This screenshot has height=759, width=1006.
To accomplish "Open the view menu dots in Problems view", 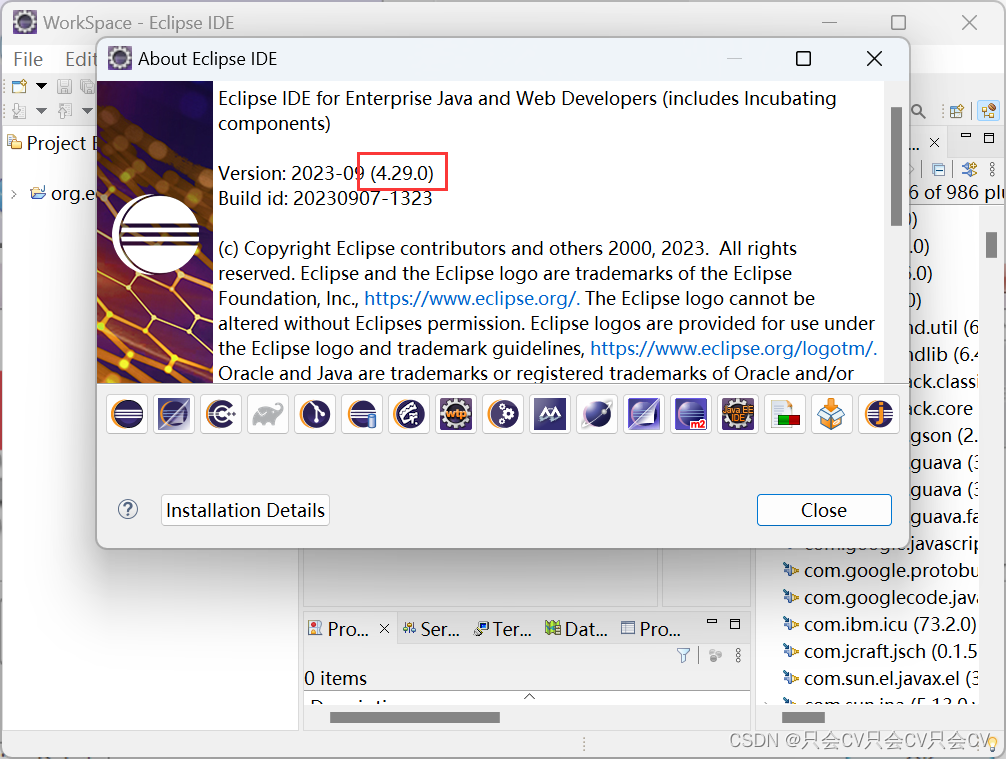I will coord(738,655).
